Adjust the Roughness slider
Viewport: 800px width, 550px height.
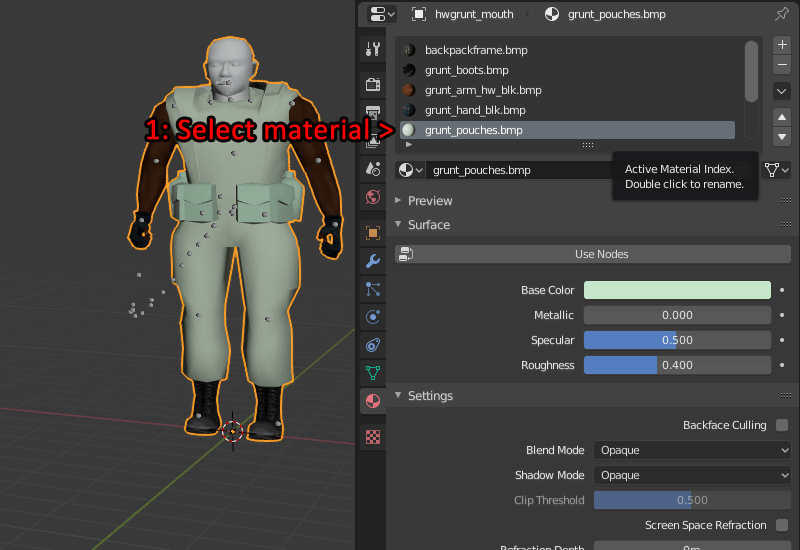(677, 365)
